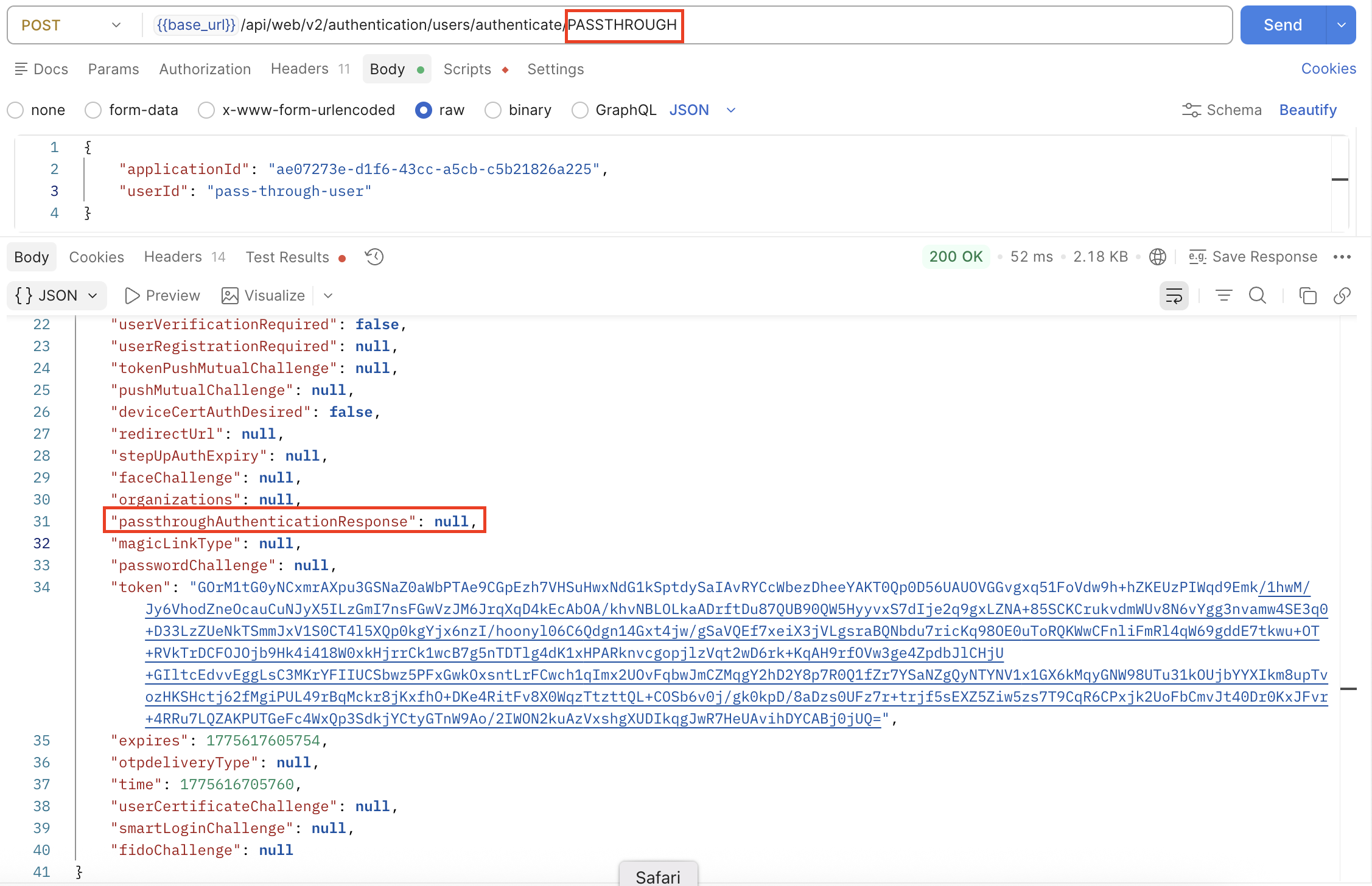Image resolution: width=1372 pixels, height=886 pixels.
Task: Switch to the Authorization tab
Action: 205,69
